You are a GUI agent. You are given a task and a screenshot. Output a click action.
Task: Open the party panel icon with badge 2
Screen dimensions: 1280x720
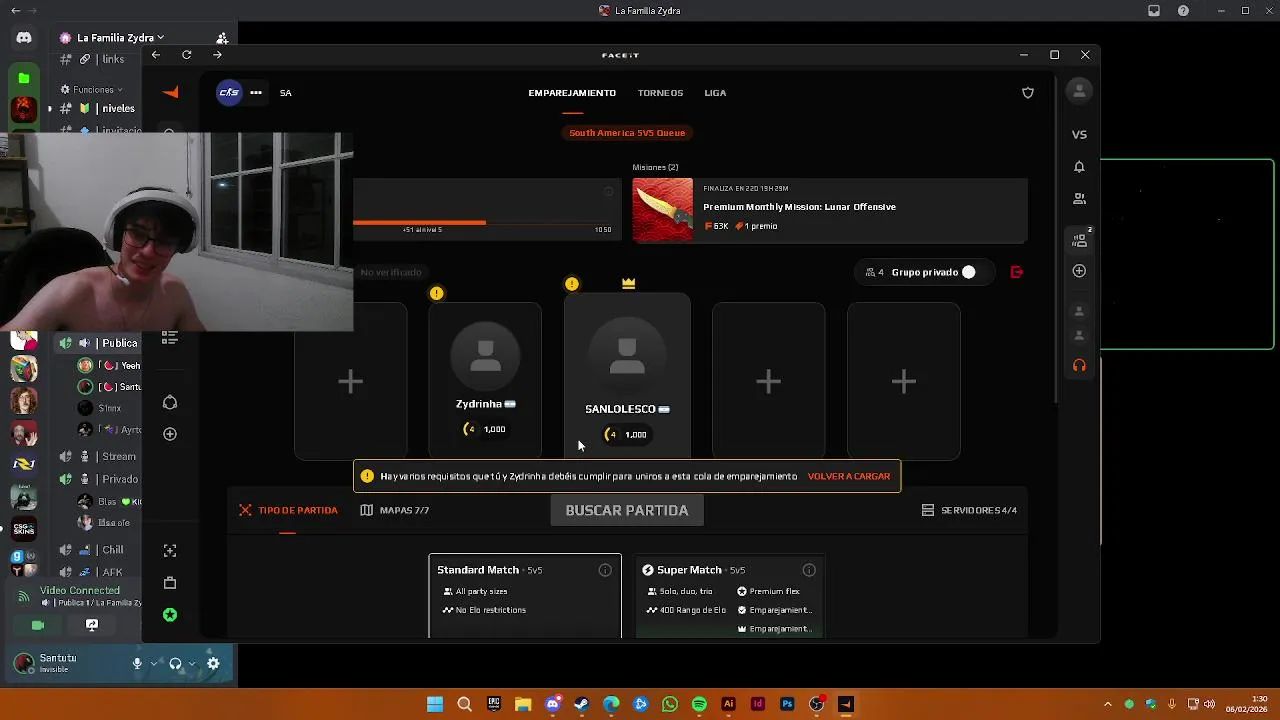(1080, 240)
